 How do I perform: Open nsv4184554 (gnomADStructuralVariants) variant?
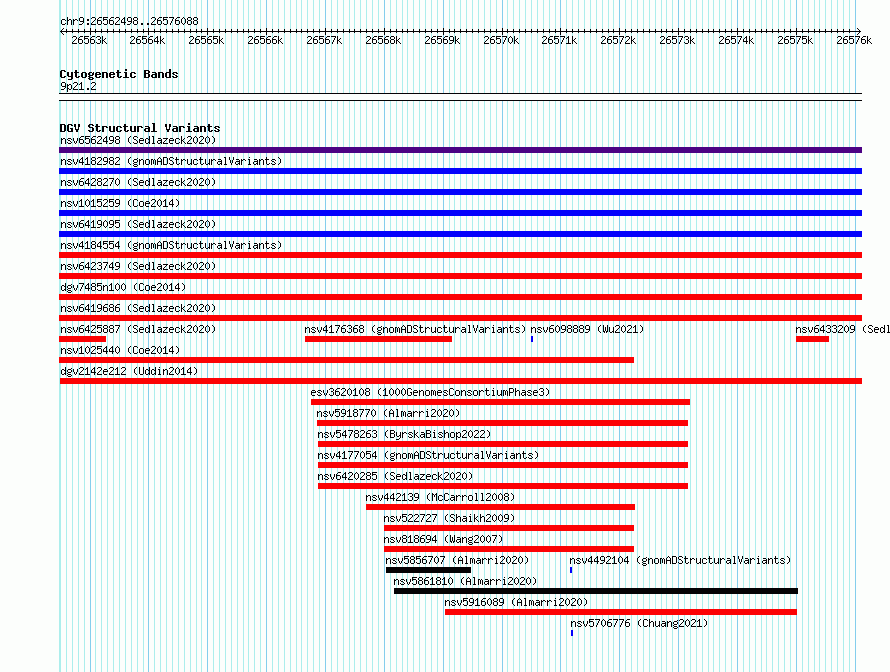pos(171,245)
